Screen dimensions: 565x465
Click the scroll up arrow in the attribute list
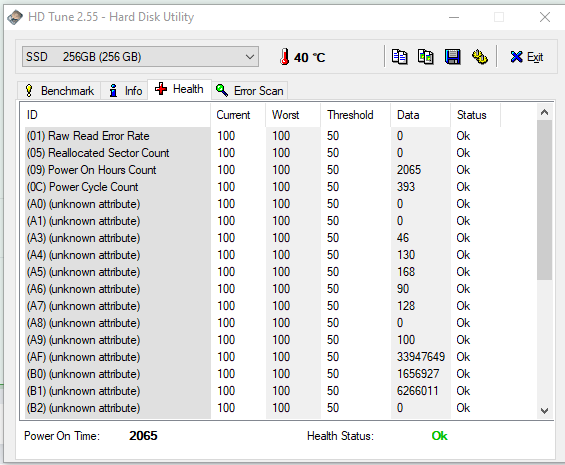coord(544,112)
